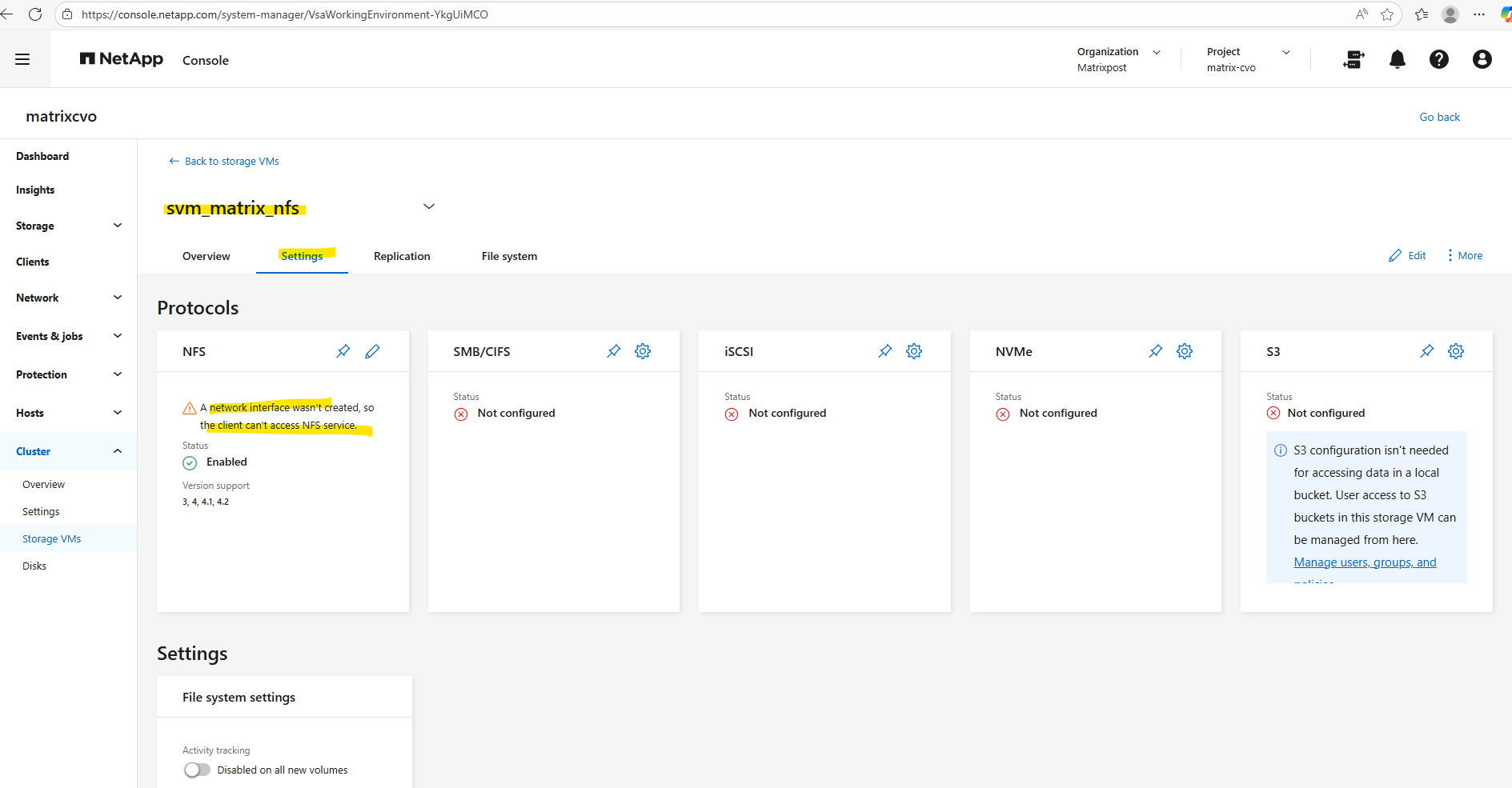This screenshot has height=788, width=1512.
Task: Click the NetApp logo
Action: 122,59
